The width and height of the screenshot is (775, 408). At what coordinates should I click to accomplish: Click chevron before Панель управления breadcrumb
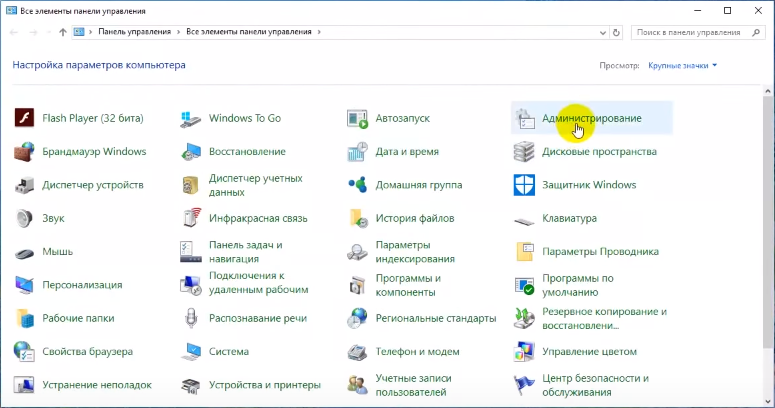point(91,32)
